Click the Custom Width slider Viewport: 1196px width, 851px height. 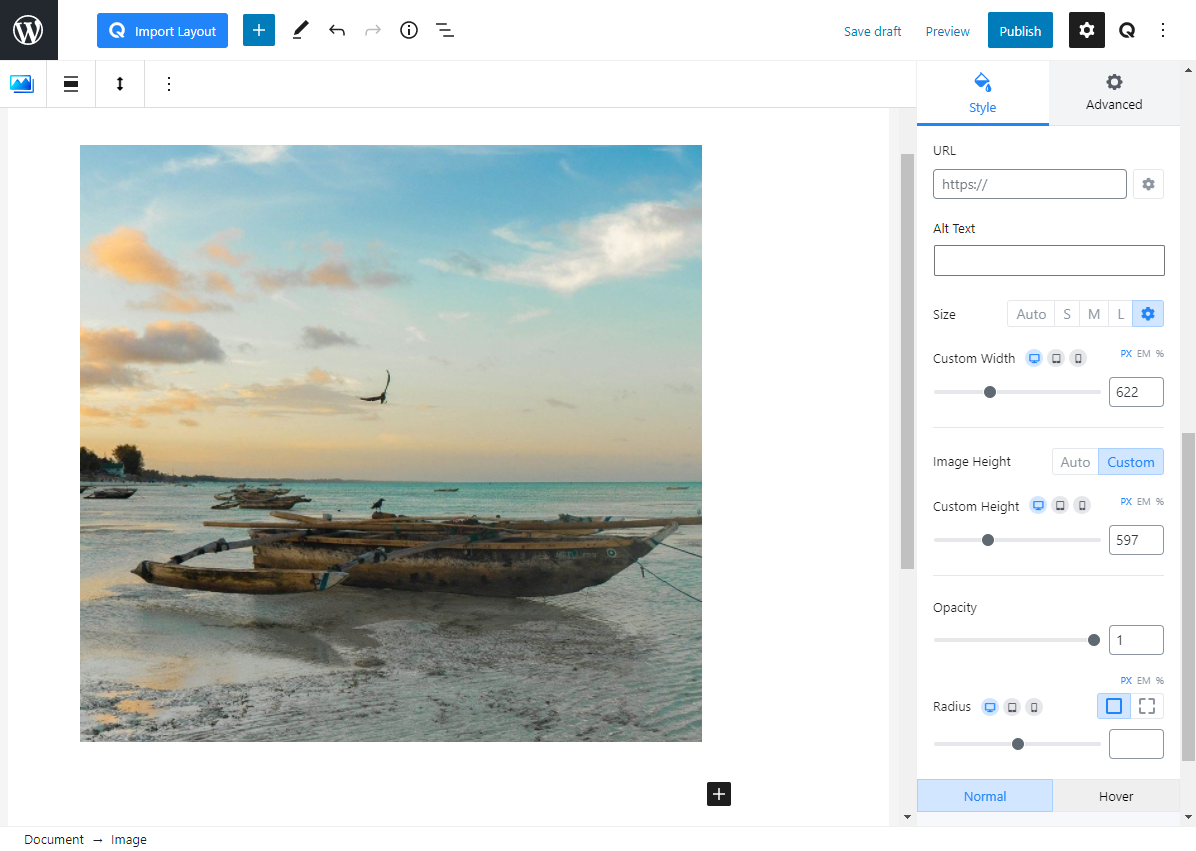[1017, 392]
